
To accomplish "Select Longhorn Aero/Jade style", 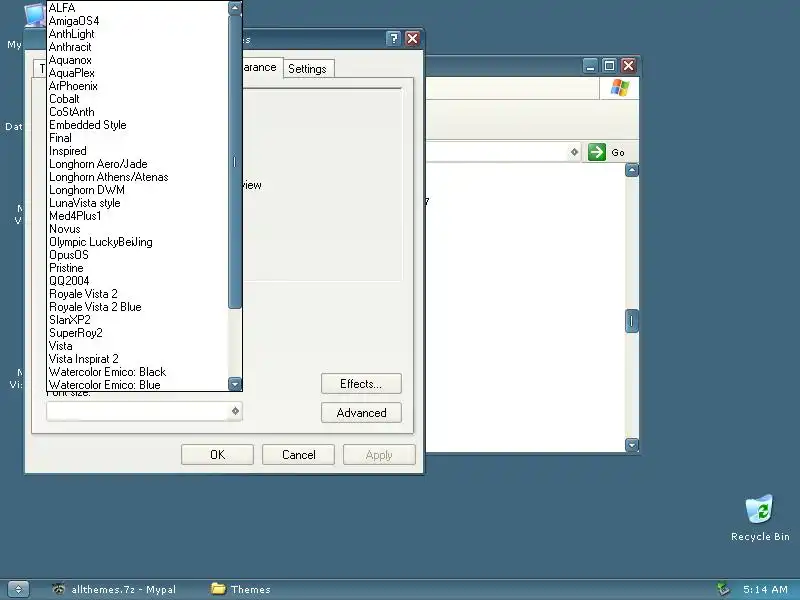I will (x=137, y=164).
